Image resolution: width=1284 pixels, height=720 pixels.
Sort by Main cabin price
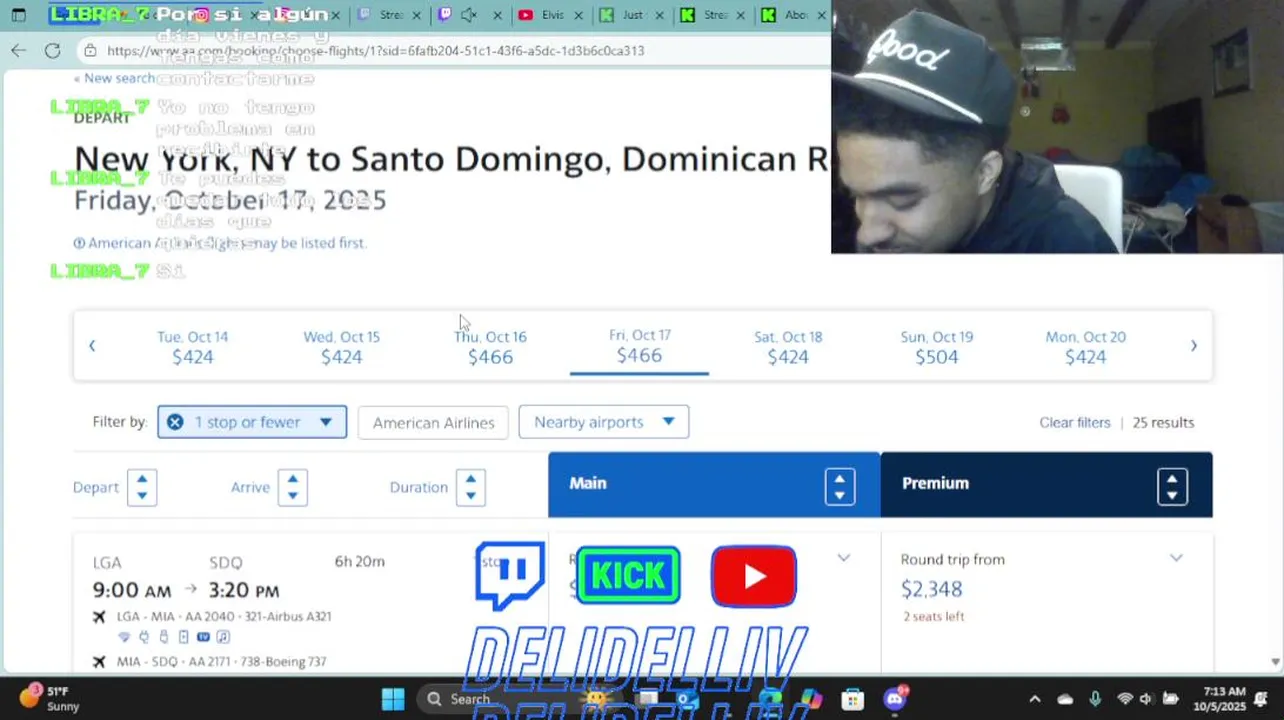point(840,487)
